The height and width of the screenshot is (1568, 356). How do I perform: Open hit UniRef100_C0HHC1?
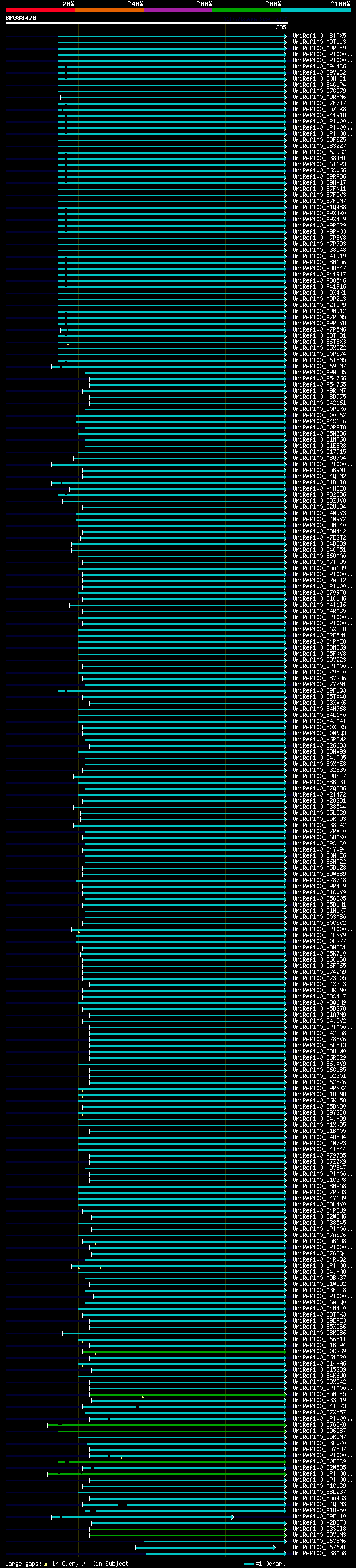coord(319,78)
